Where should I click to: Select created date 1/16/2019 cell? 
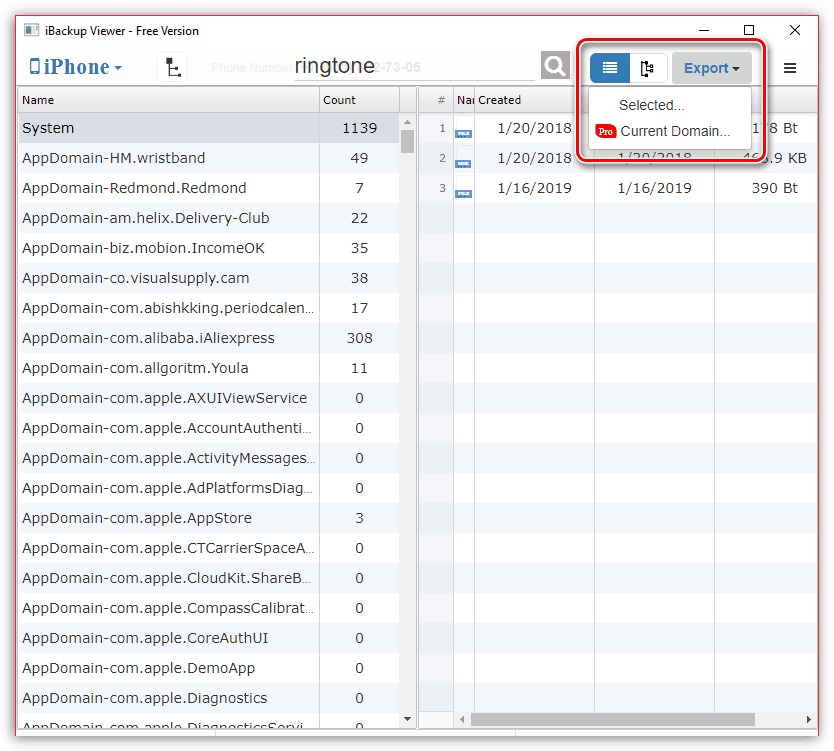(535, 188)
